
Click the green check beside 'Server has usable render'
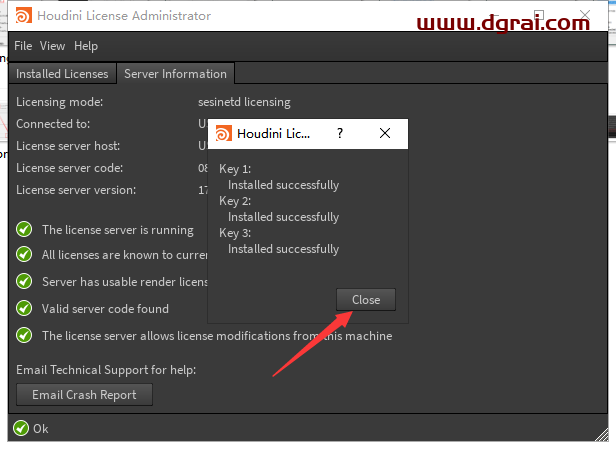(24, 281)
